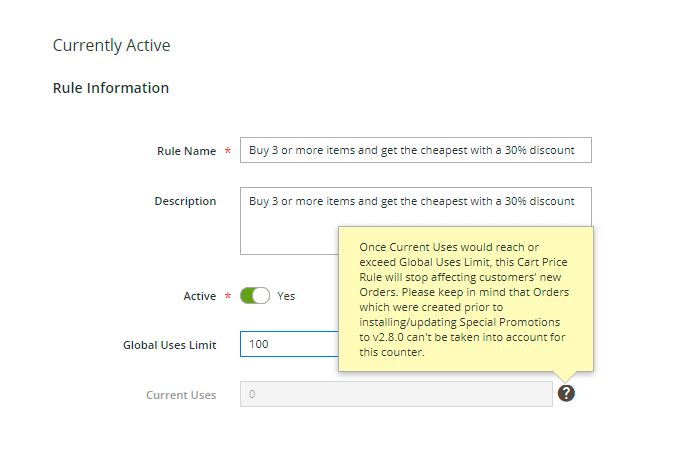Click the Active field label
This screenshot has height=453, width=677.
click(199, 296)
